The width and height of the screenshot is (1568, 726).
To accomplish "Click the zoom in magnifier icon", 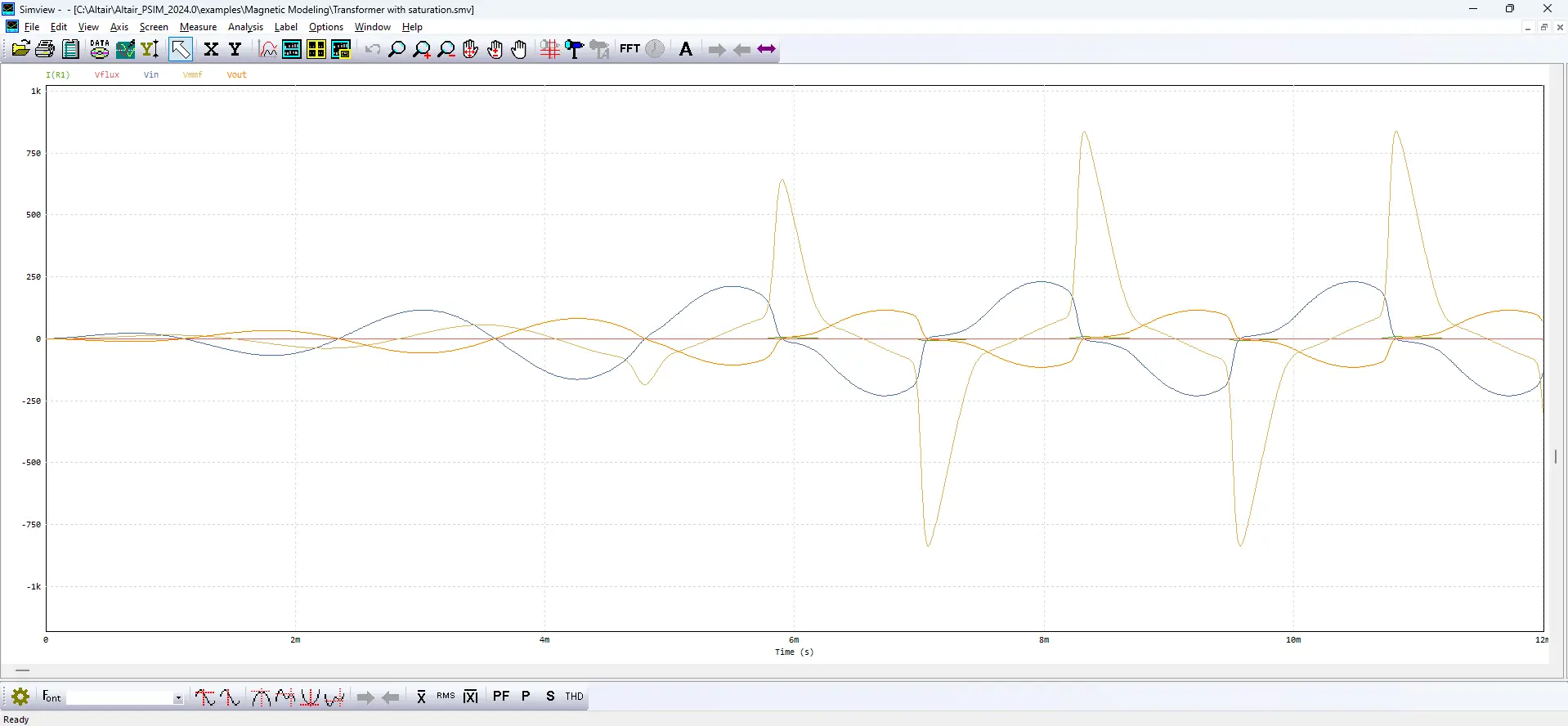I will (422, 49).
